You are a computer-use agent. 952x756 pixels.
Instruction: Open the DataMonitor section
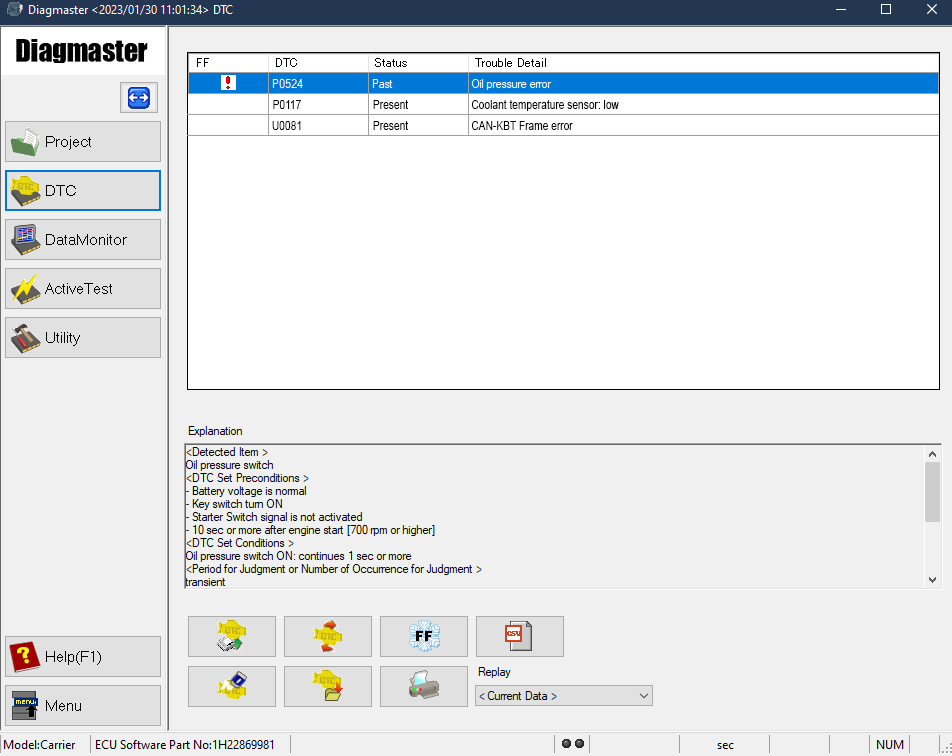coord(83,240)
